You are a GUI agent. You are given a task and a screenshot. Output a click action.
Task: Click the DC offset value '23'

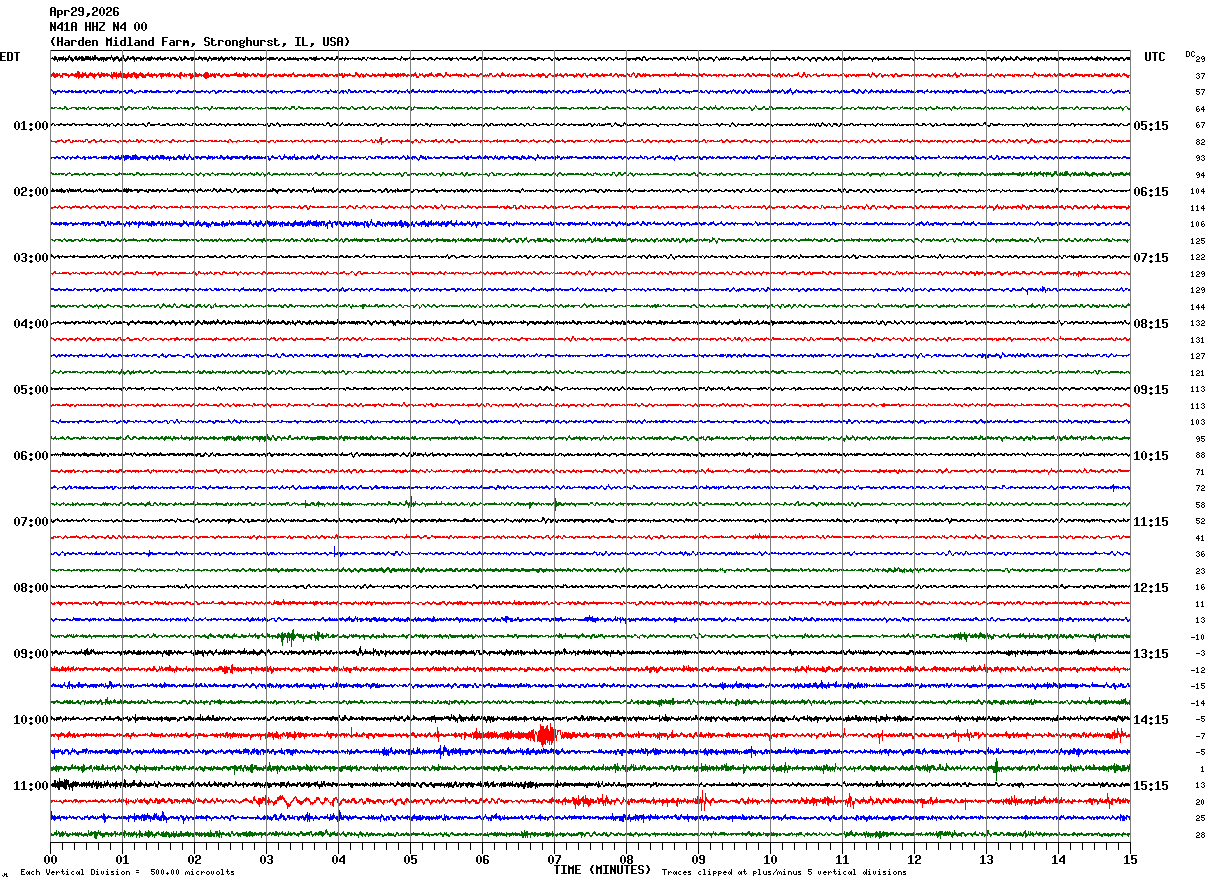coord(1200,571)
